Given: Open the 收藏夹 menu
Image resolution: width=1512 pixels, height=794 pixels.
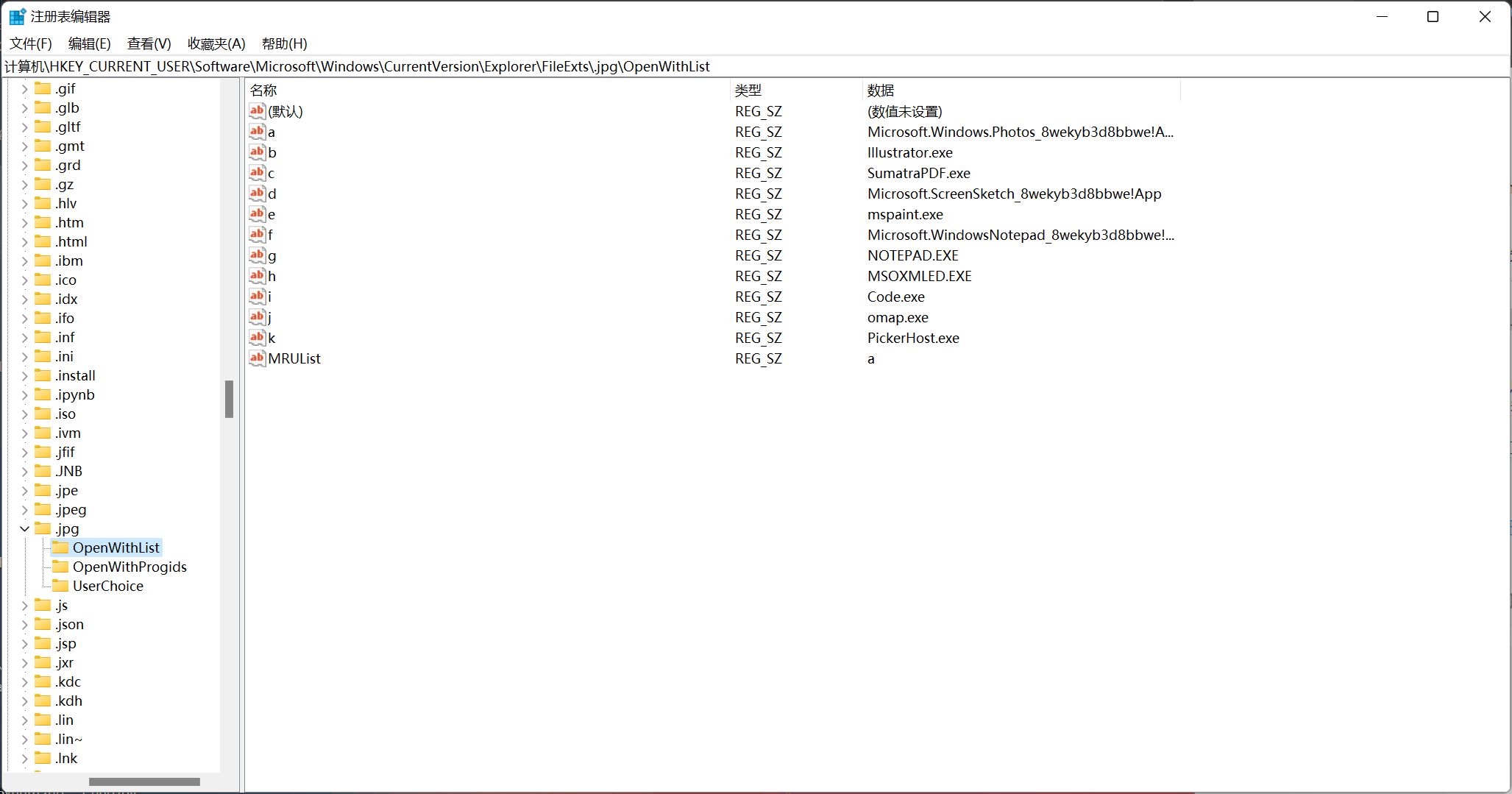Looking at the screenshot, I should [216, 43].
